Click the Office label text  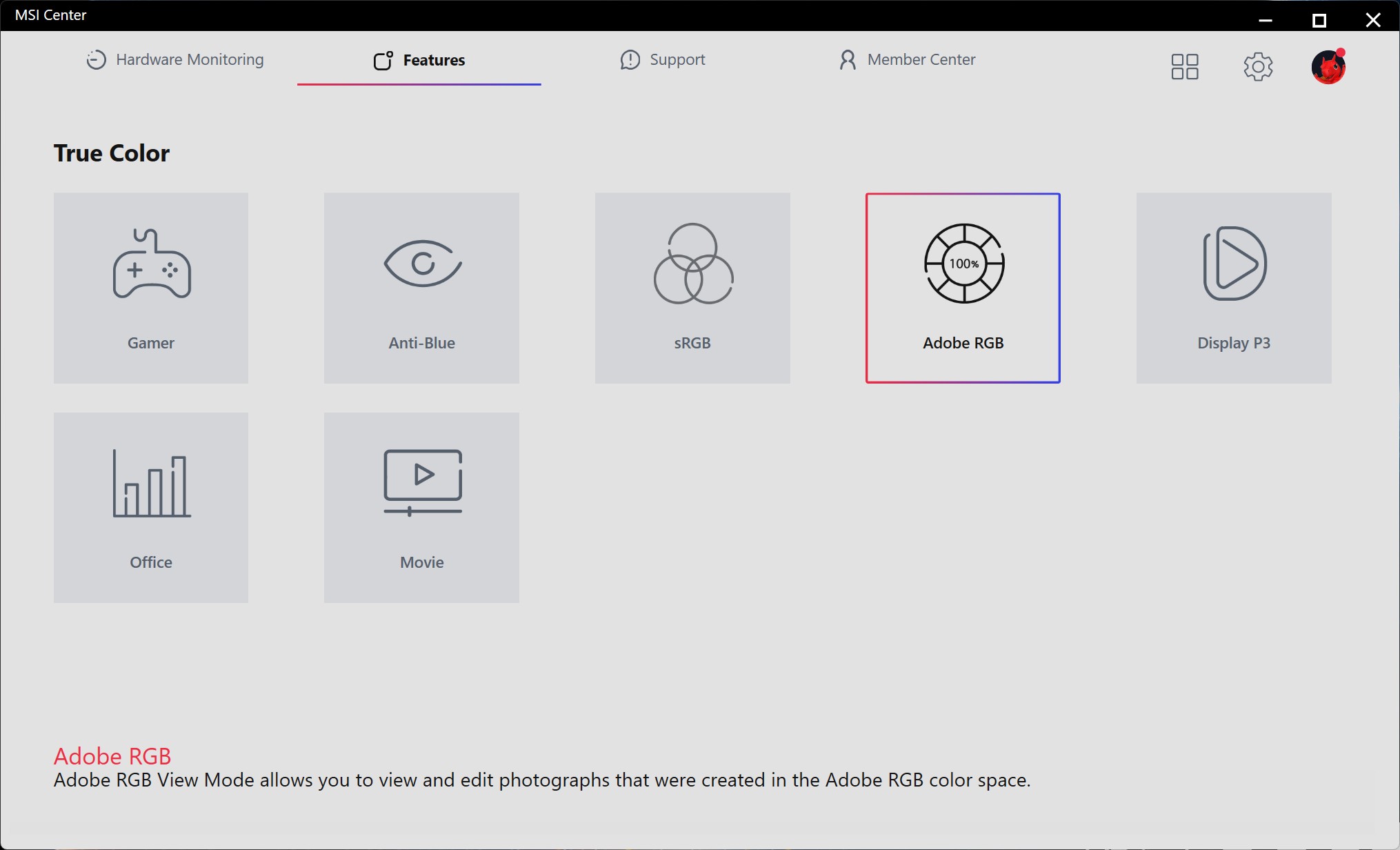151,562
